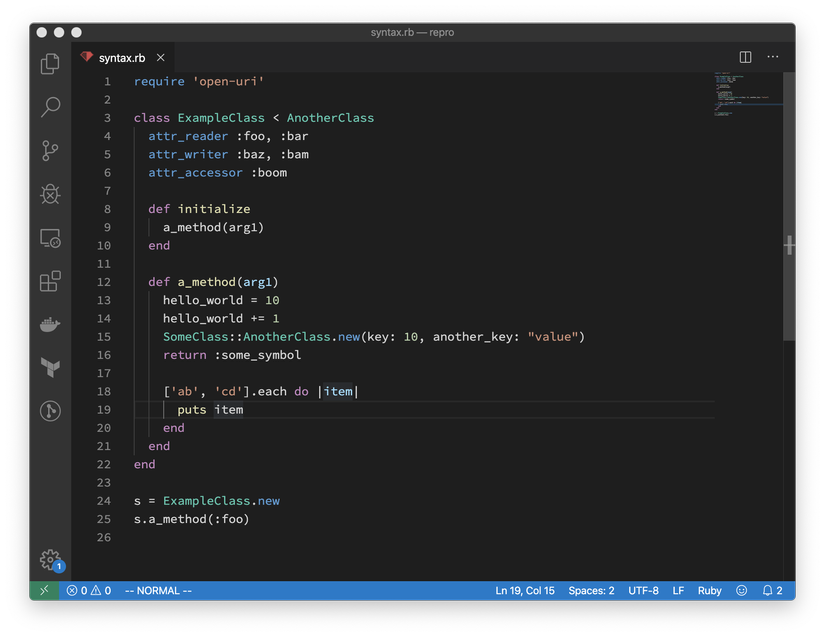Change indentation via Spaces: 2
Image resolution: width=825 pixels, height=637 pixels.
591,591
